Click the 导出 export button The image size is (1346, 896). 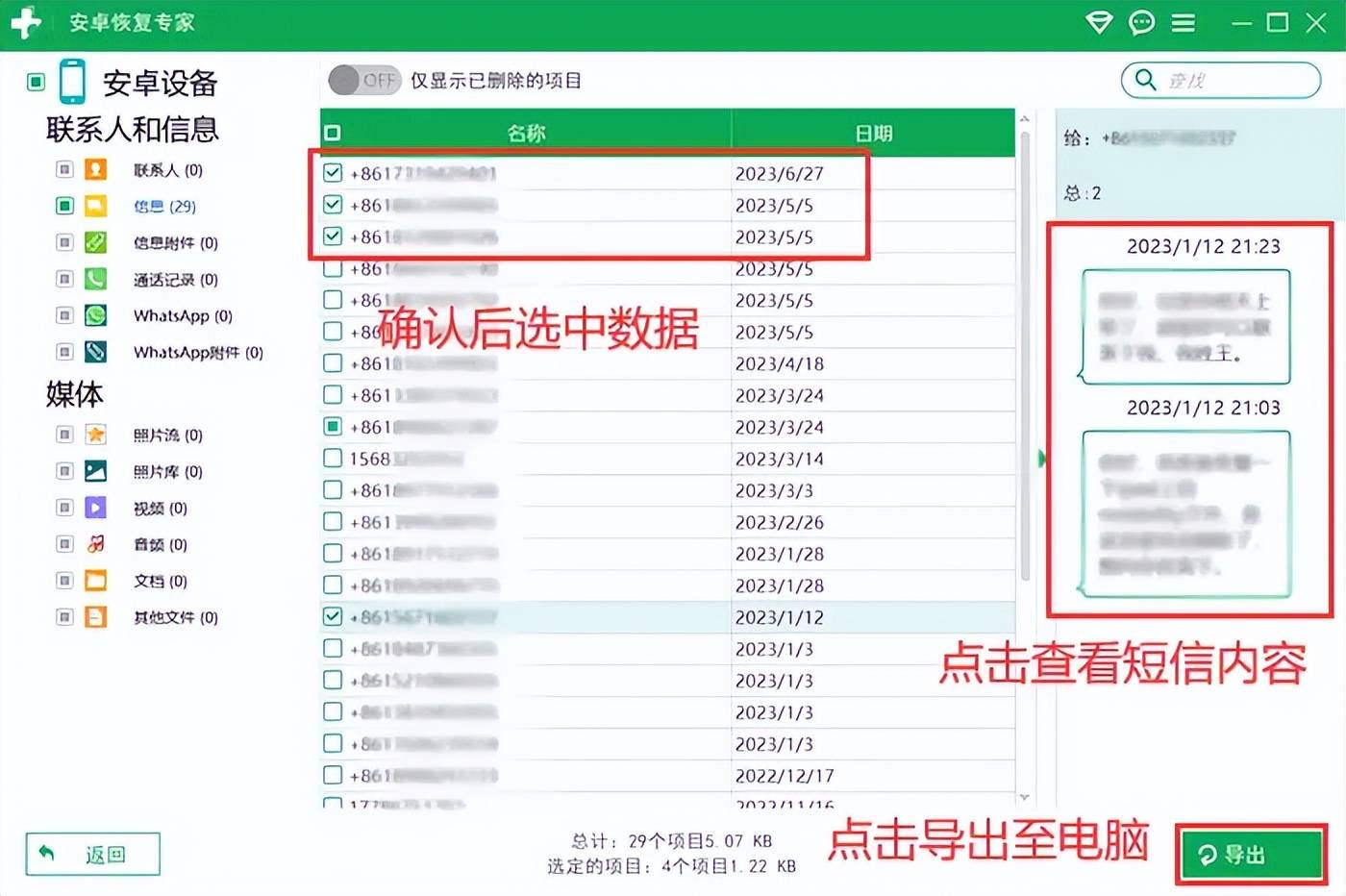coord(1250,855)
